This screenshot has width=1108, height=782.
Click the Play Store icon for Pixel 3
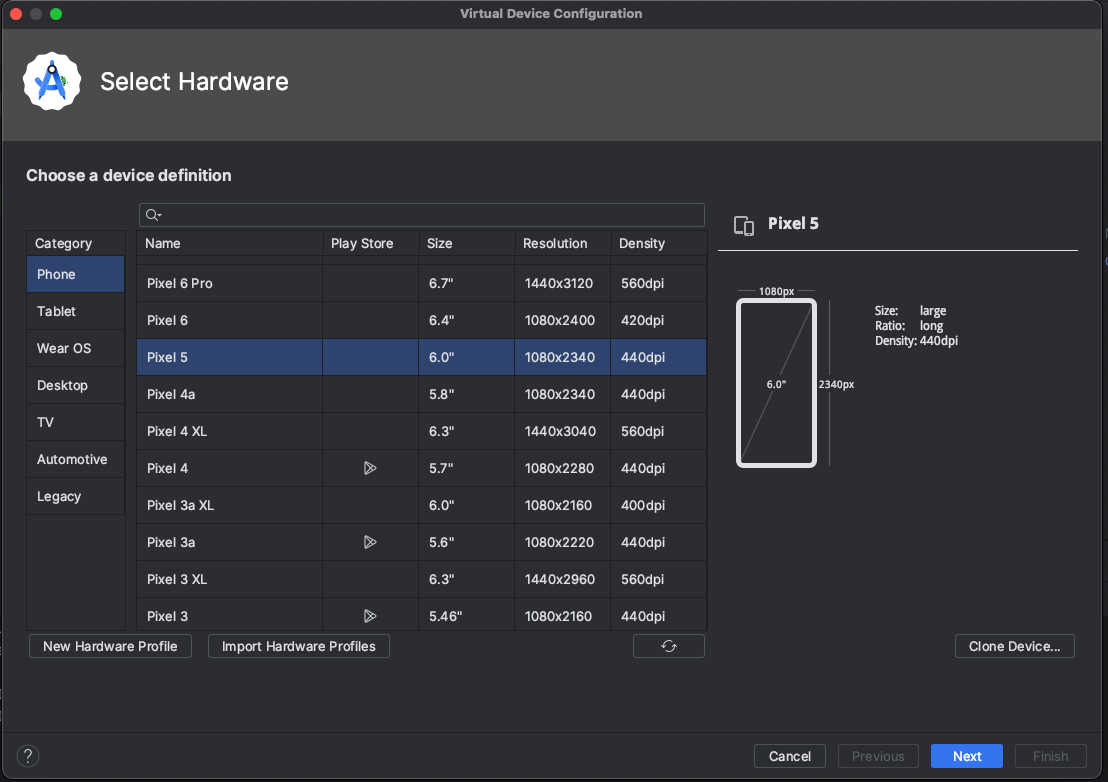pyautogui.click(x=370, y=616)
